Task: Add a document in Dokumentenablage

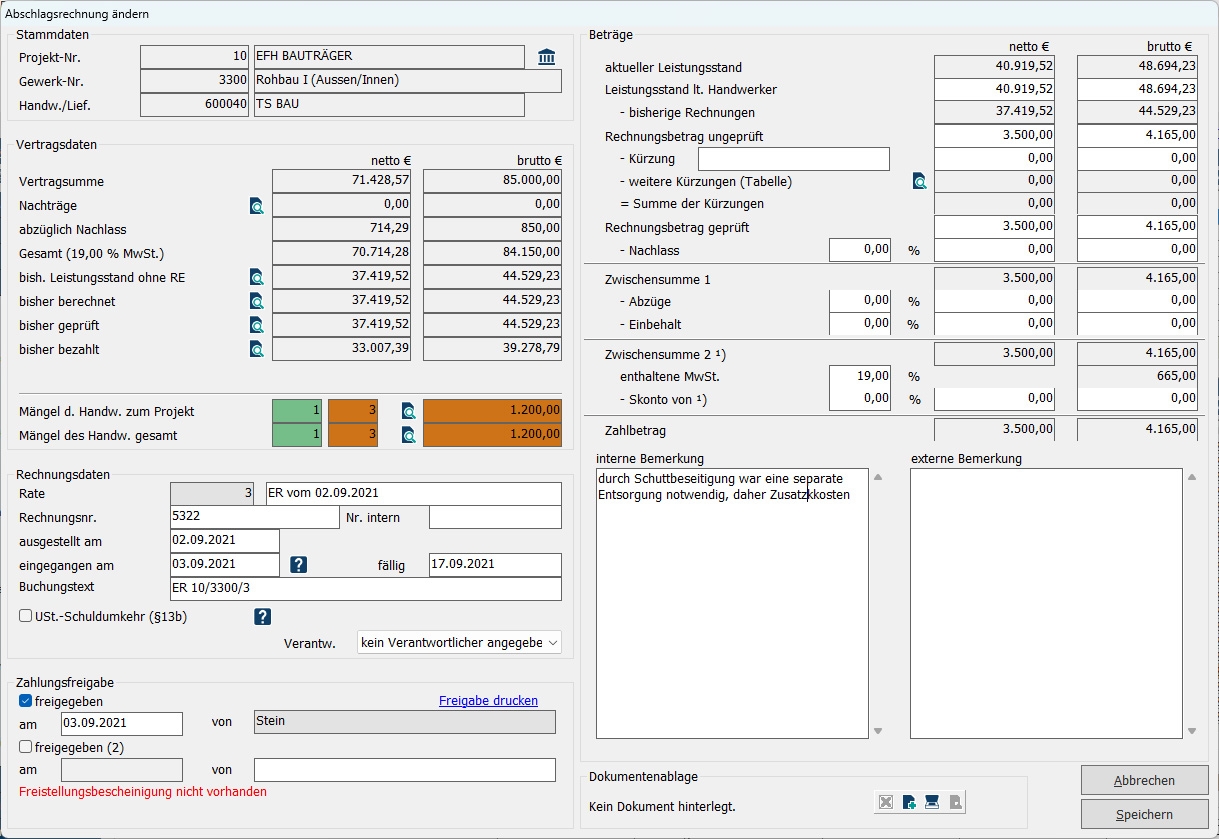Action: coord(909,802)
